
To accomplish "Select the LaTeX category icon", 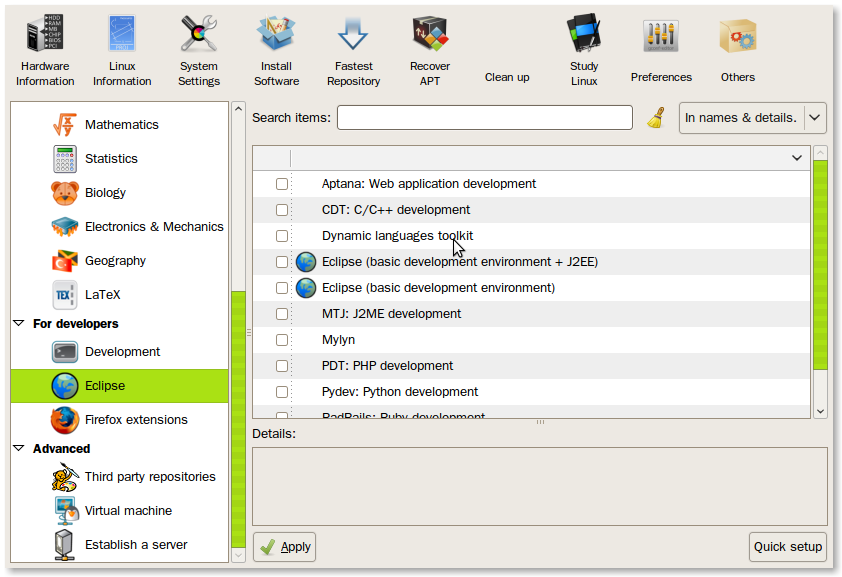I will (x=64, y=295).
